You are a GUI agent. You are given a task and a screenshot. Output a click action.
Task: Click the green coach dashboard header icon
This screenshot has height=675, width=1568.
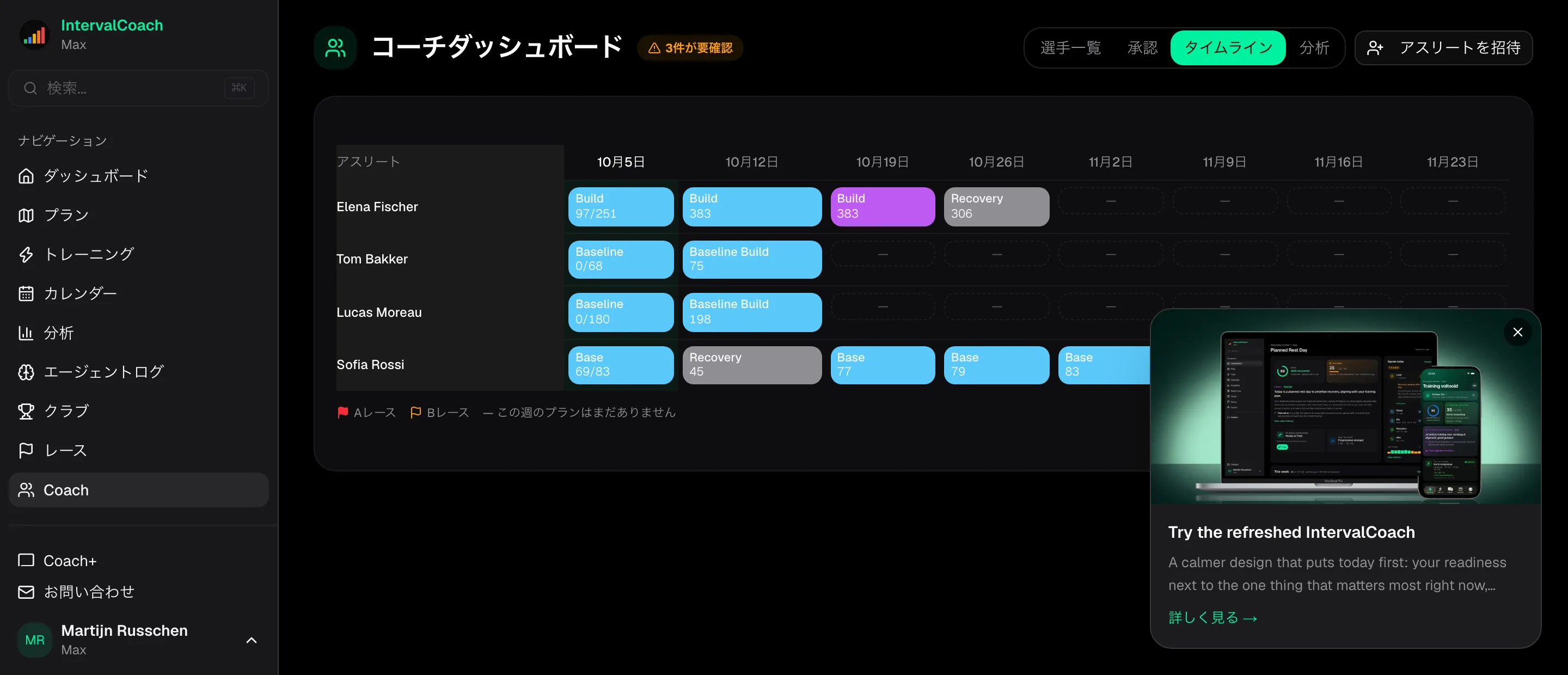(x=335, y=47)
